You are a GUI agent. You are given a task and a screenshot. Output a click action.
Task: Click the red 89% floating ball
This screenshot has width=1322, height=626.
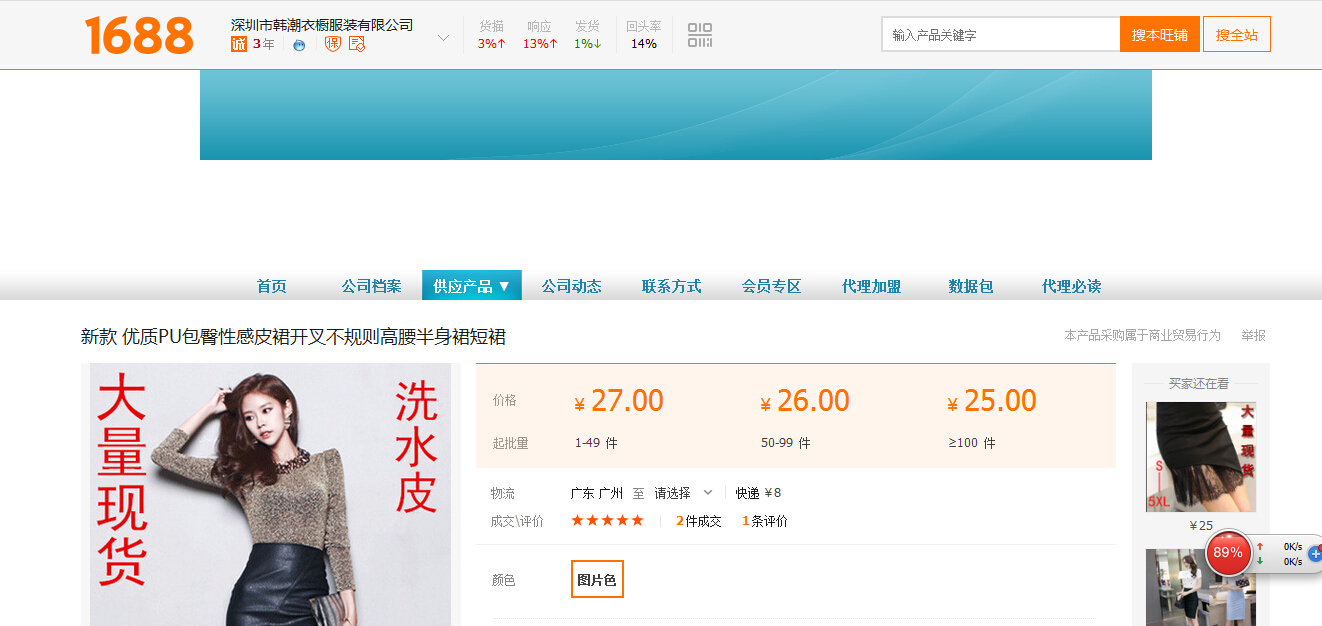click(x=1228, y=553)
